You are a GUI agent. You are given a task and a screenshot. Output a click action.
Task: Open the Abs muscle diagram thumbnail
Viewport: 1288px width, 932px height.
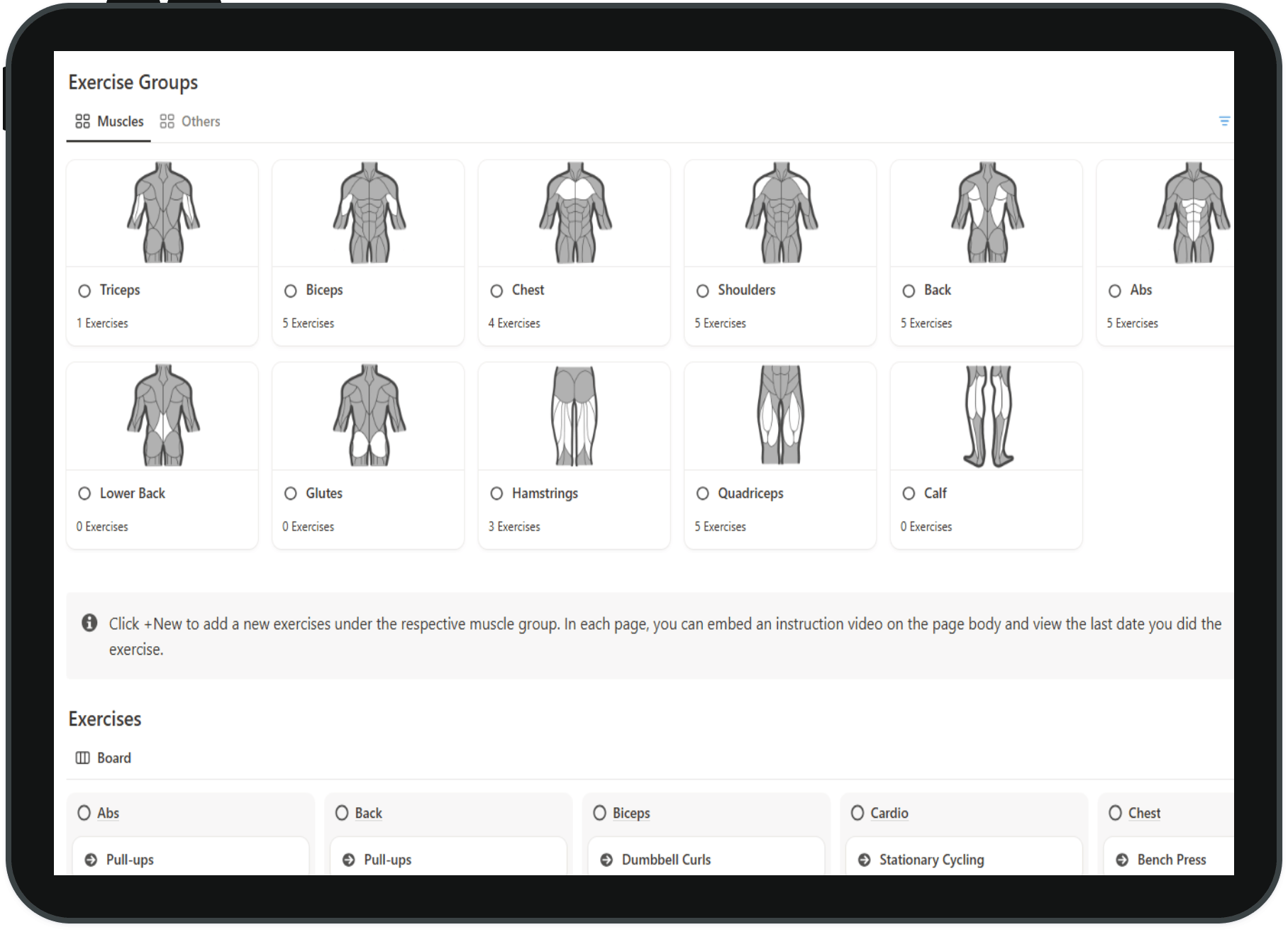1166,213
